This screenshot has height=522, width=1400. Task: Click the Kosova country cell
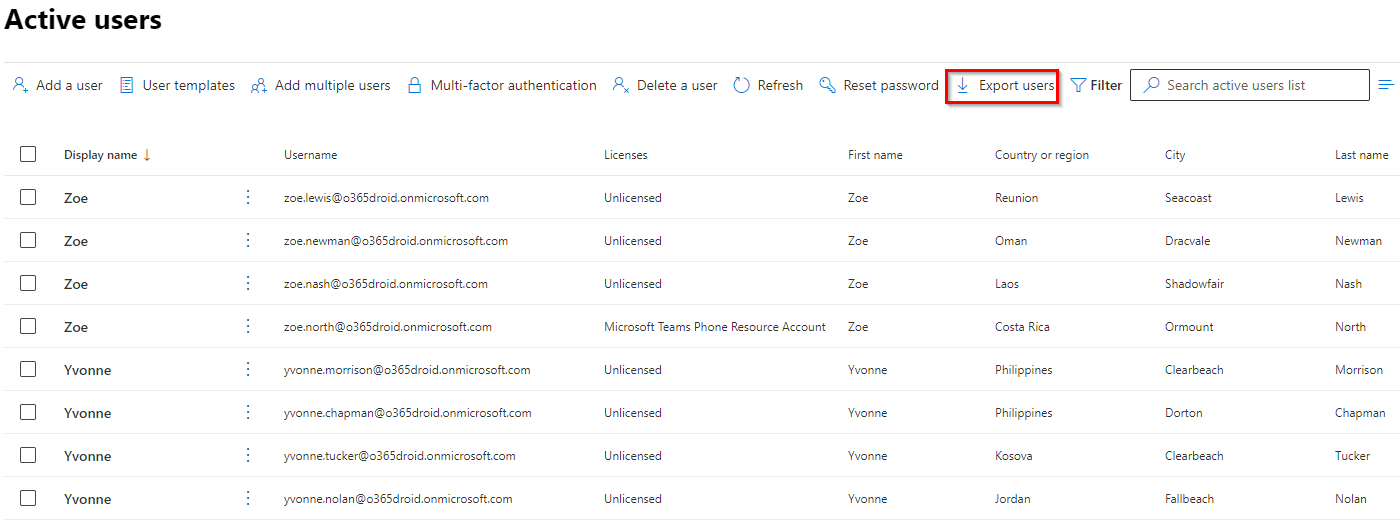point(1016,456)
